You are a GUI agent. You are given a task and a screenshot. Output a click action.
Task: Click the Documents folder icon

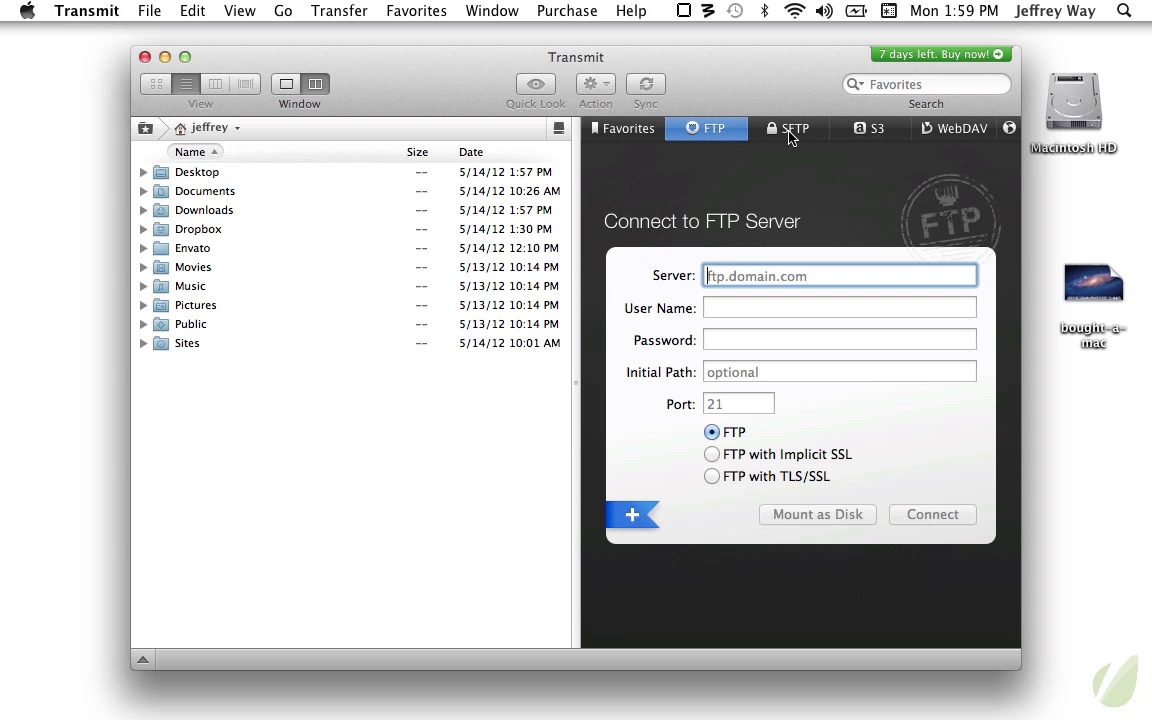[161, 191]
